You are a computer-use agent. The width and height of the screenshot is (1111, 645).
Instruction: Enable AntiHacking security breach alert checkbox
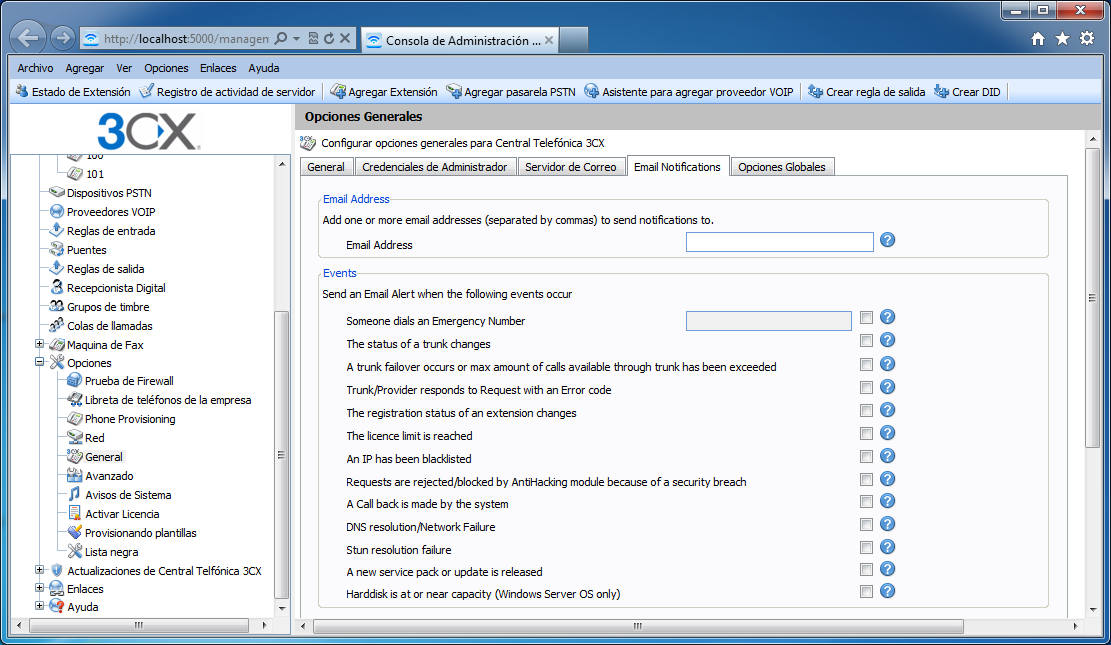pyautogui.click(x=866, y=479)
